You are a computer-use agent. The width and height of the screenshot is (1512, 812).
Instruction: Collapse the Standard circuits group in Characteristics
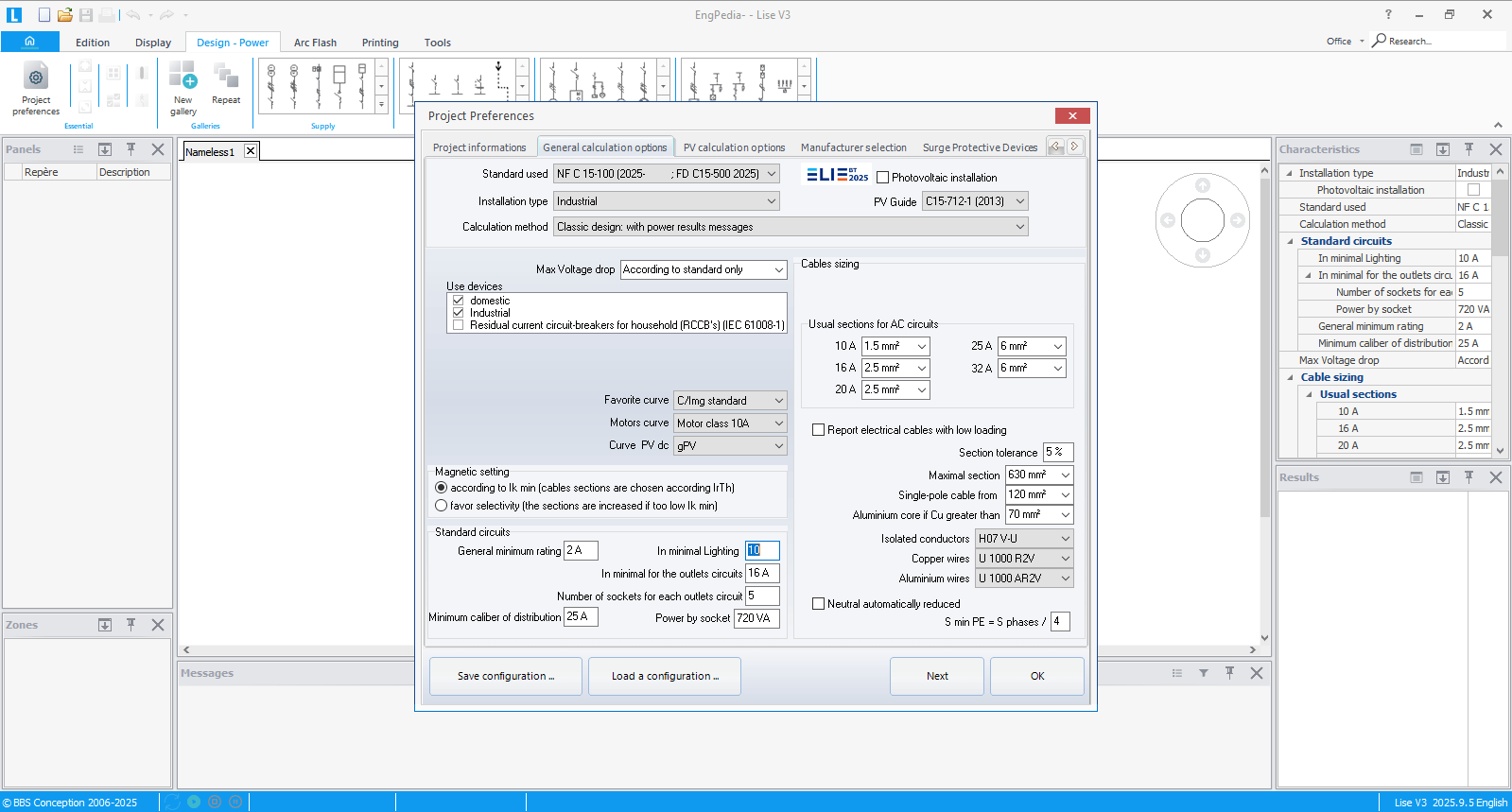(1291, 241)
